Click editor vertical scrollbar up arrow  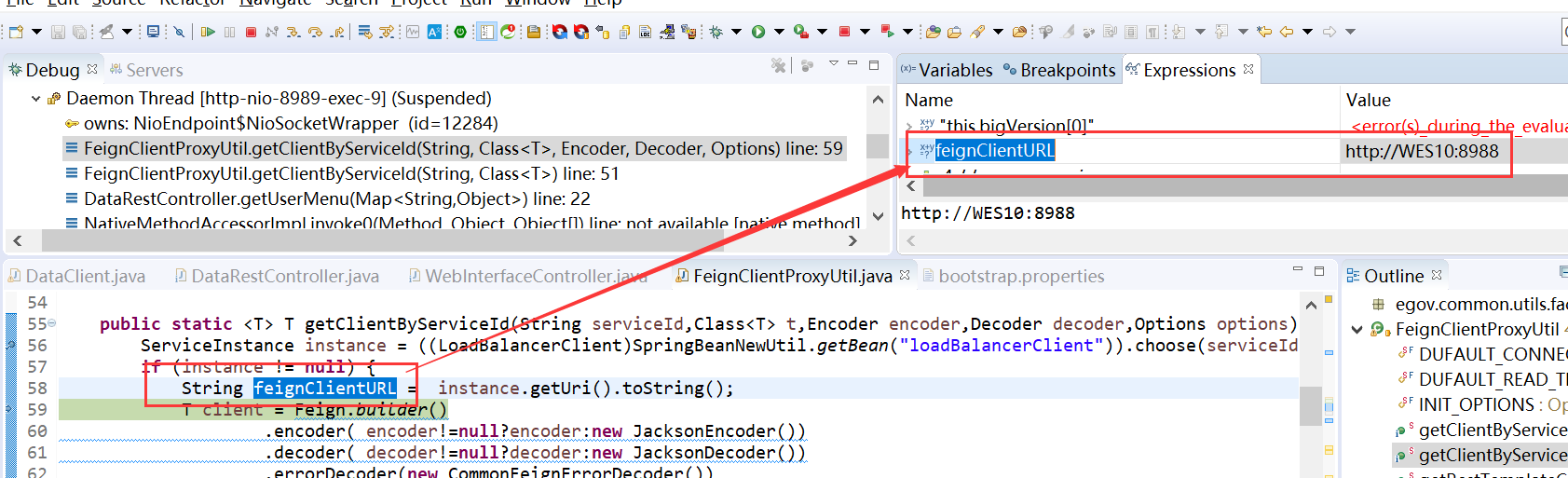[x=1311, y=305]
